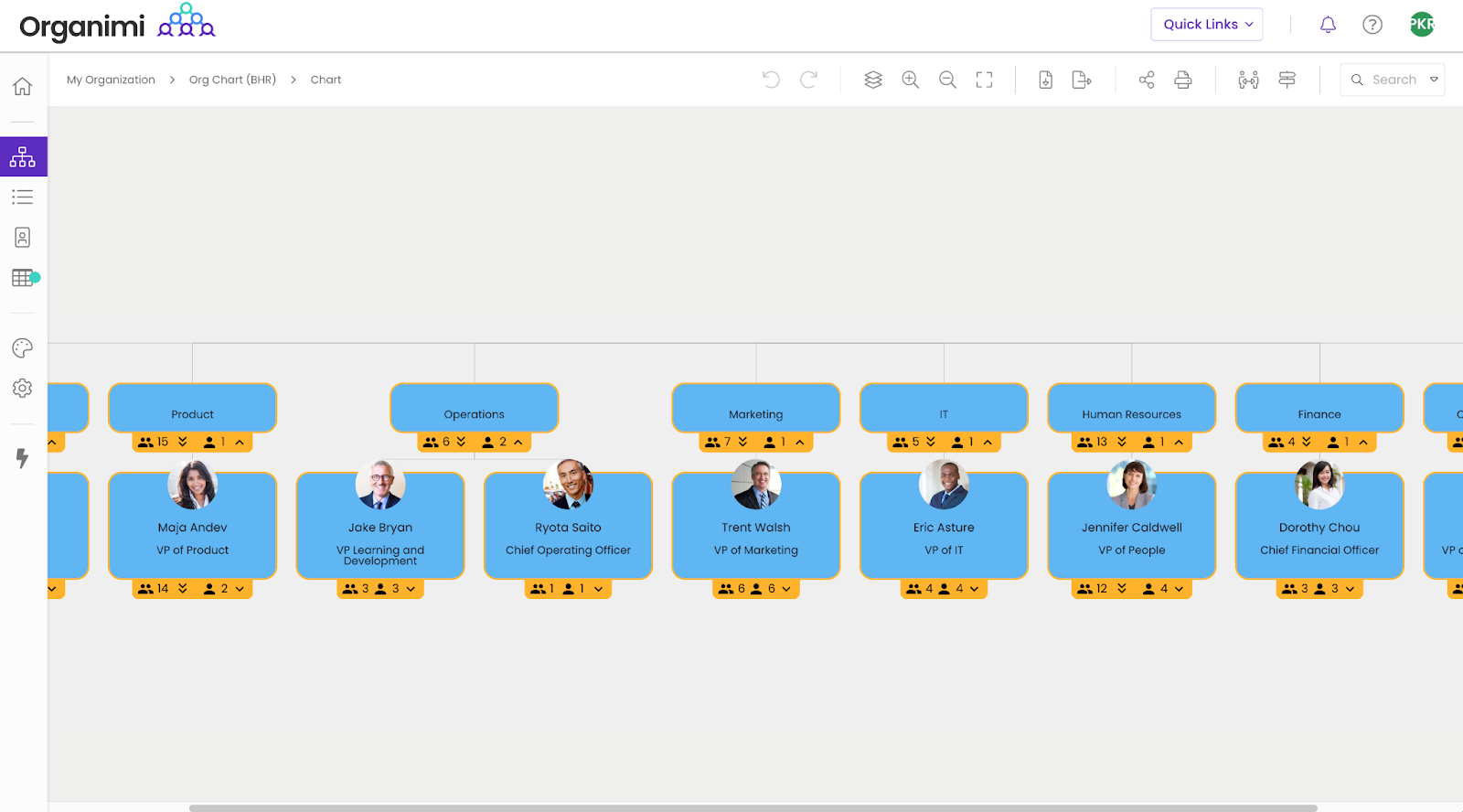Viewport: 1463px width, 812px height.
Task: Print the org chart
Action: coord(1183,80)
